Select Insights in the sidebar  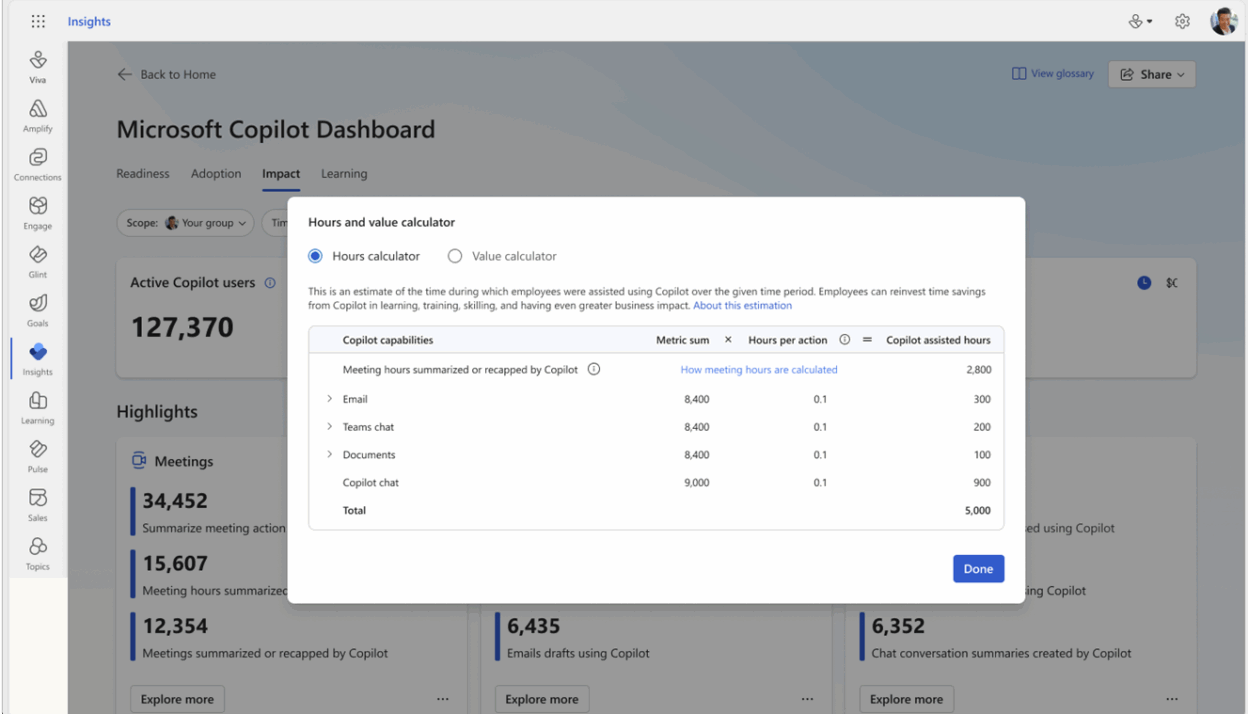[38, 359]
